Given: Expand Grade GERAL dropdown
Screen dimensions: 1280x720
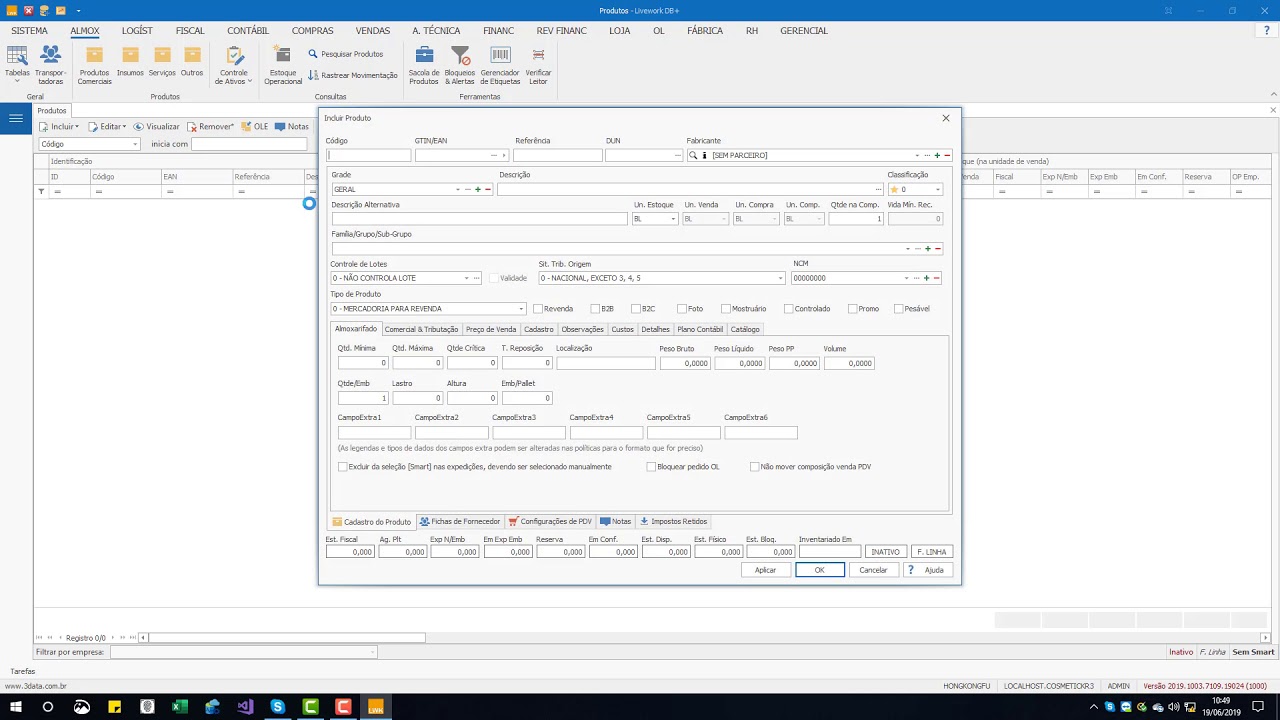Looking at the screenshot, I should pos(458,189).
